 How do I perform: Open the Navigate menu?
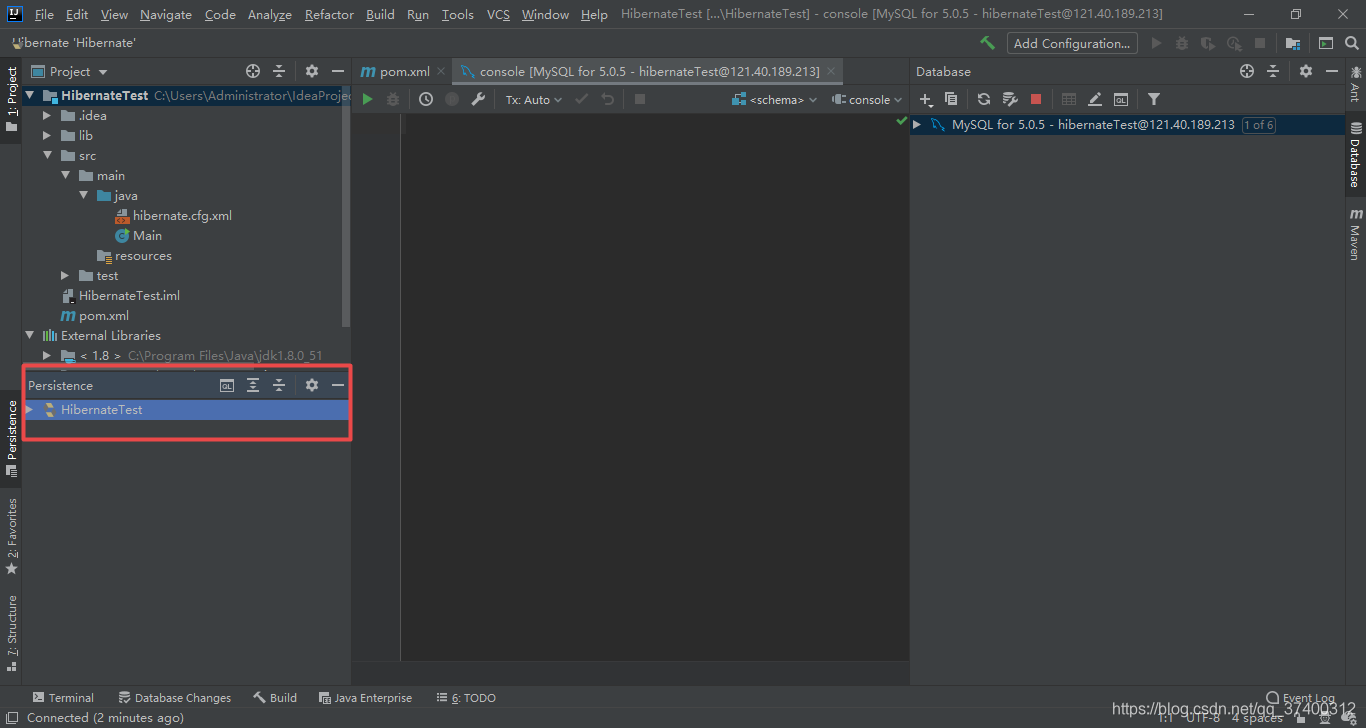pos(166,15)
